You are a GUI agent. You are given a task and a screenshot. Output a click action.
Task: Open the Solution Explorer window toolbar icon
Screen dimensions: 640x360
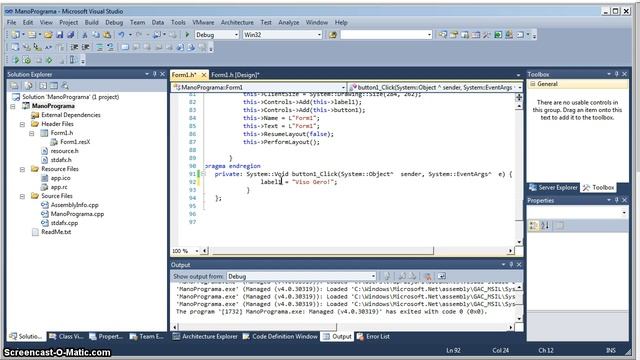[x=443, y=35]
